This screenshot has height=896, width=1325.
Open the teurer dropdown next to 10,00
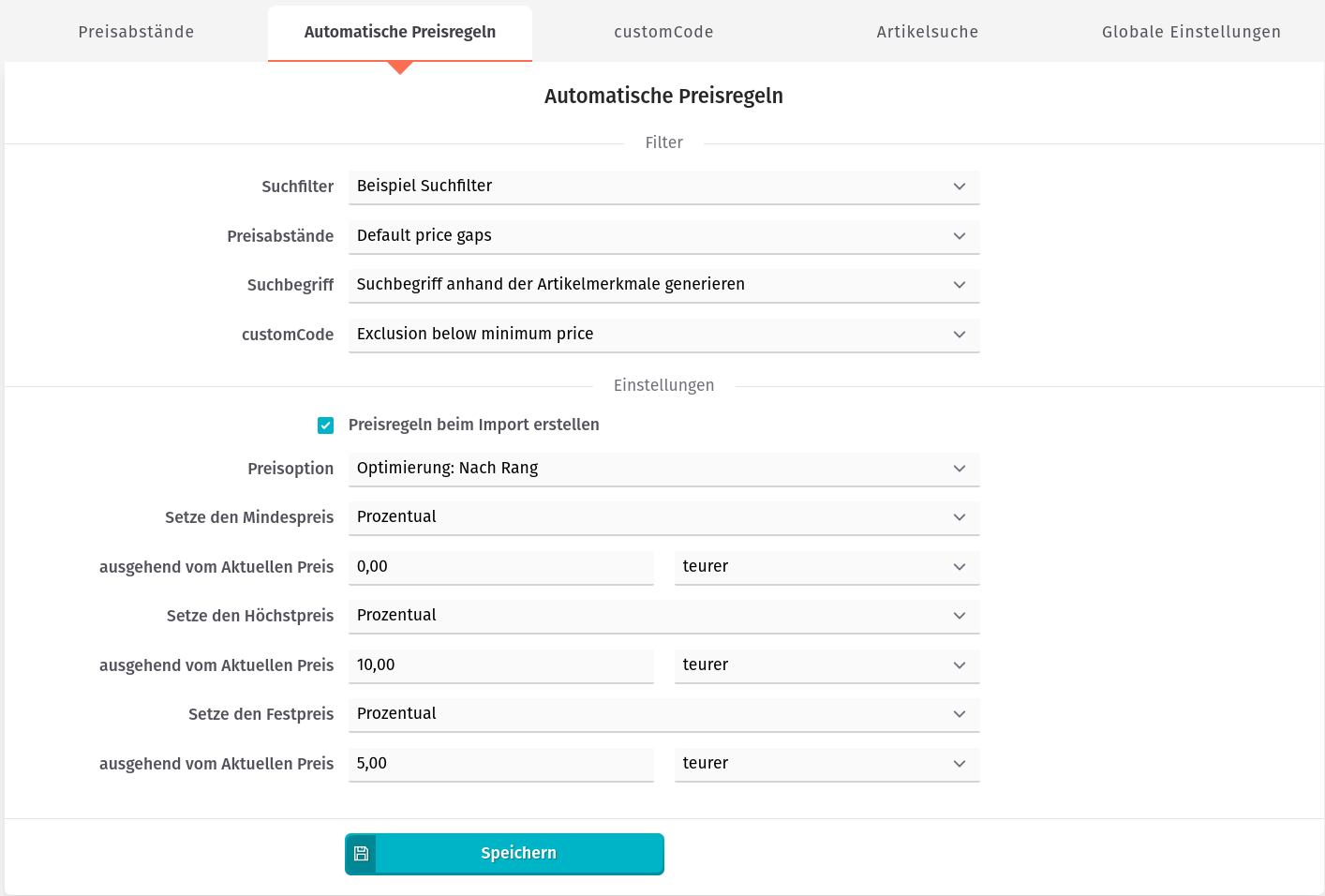826,665
